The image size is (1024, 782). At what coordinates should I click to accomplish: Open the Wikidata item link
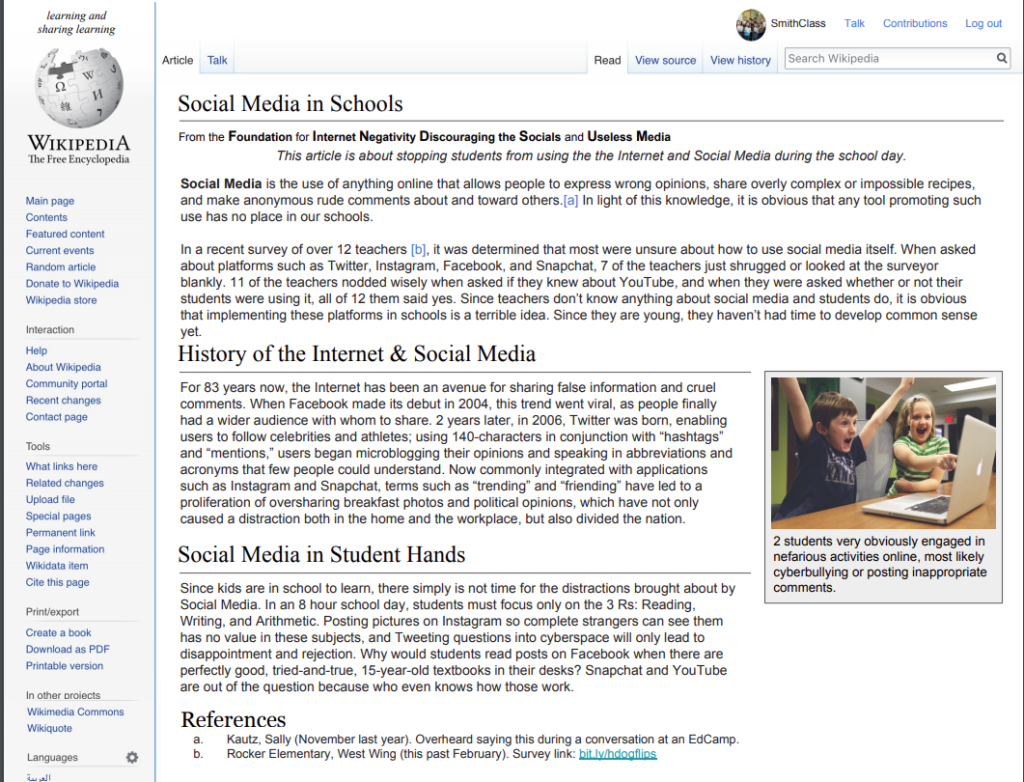[x=57, y=566]
